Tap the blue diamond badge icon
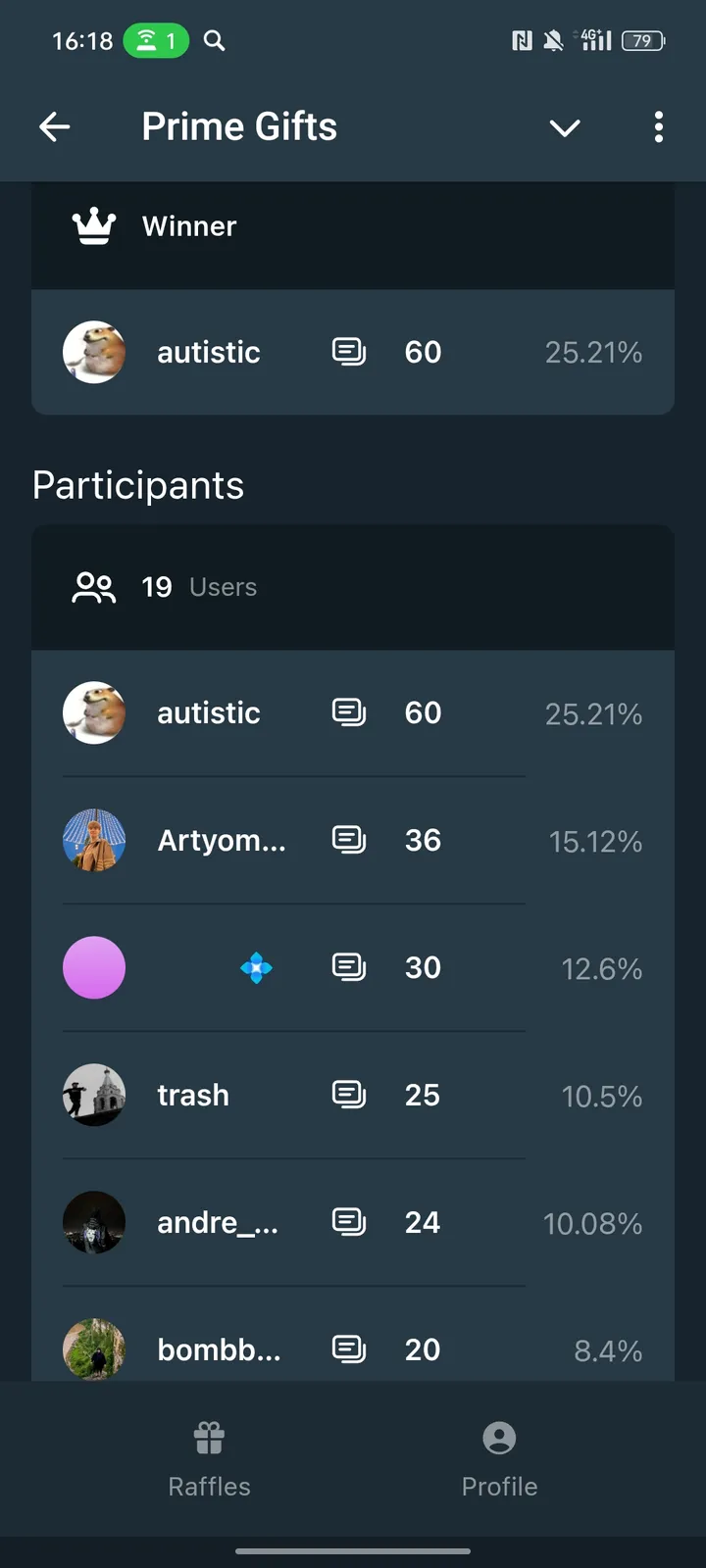This screenshot has width=706, height=1568. click(256, 968)
